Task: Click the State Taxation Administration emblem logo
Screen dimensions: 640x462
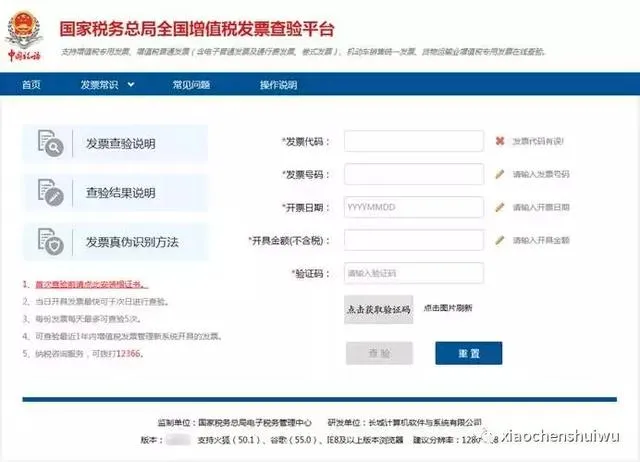Action: (24, 36)
